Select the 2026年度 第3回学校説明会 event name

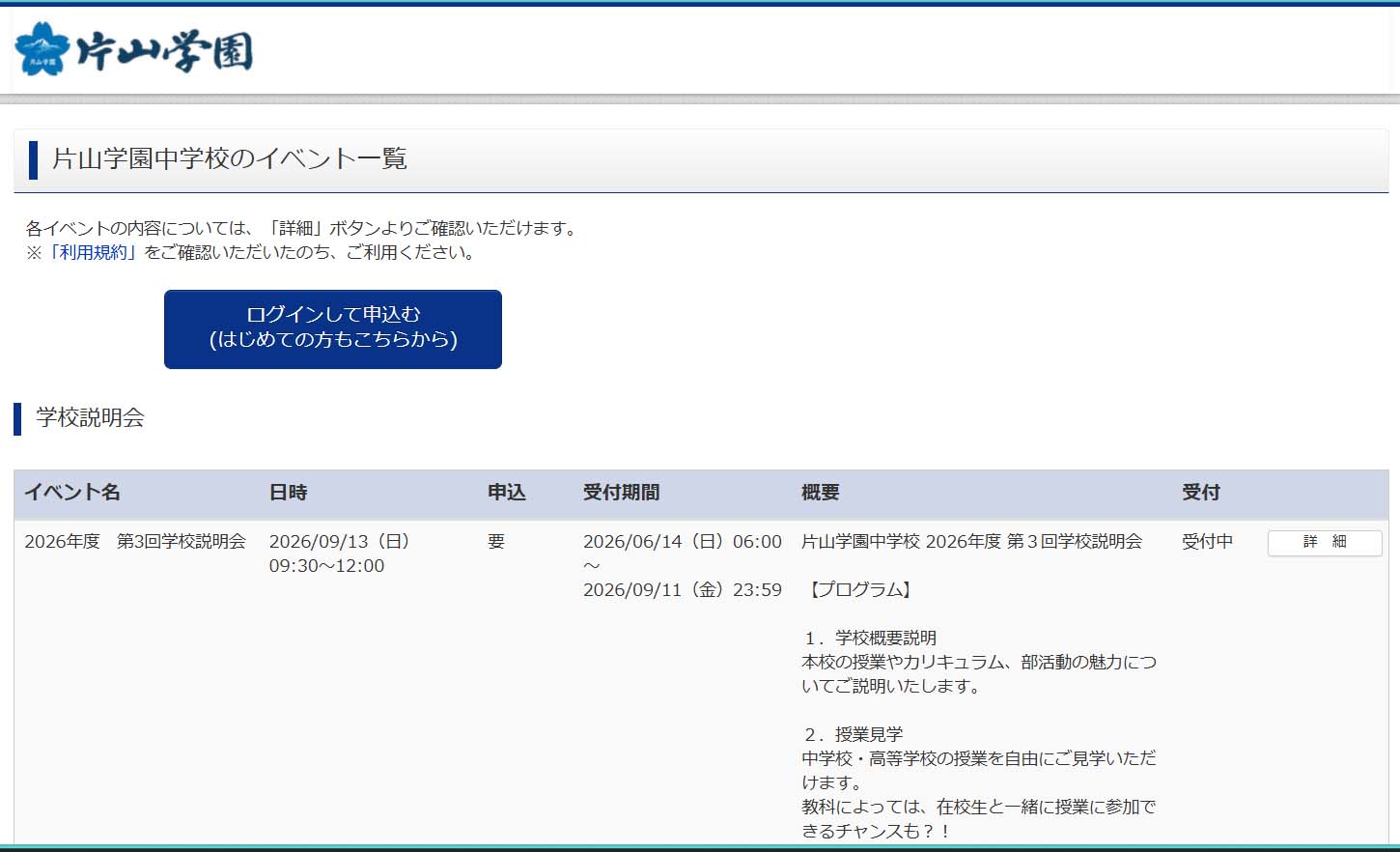pos(135,542)
